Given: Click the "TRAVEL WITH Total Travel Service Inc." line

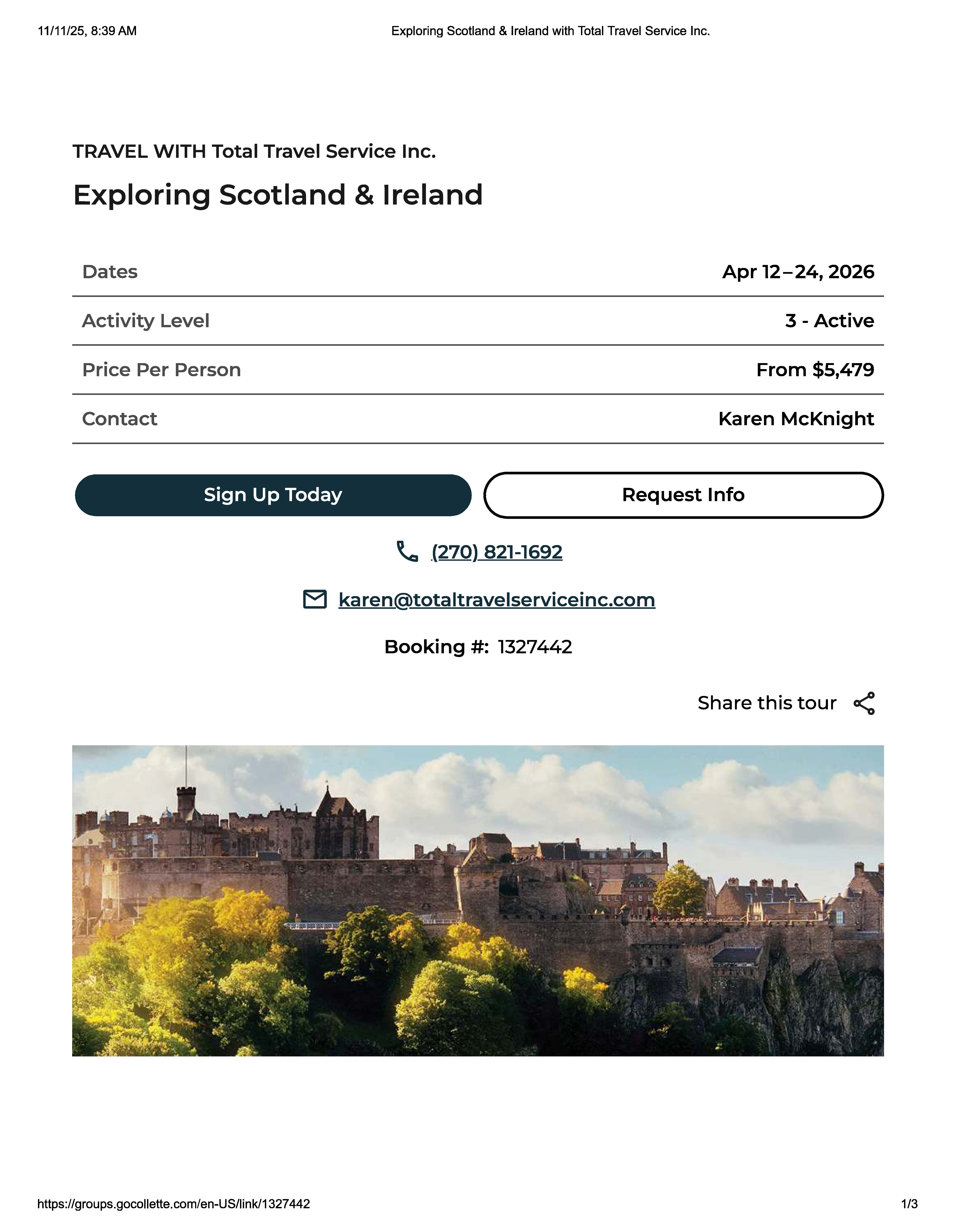Looking at the screenshot, I should pos(254,151).
